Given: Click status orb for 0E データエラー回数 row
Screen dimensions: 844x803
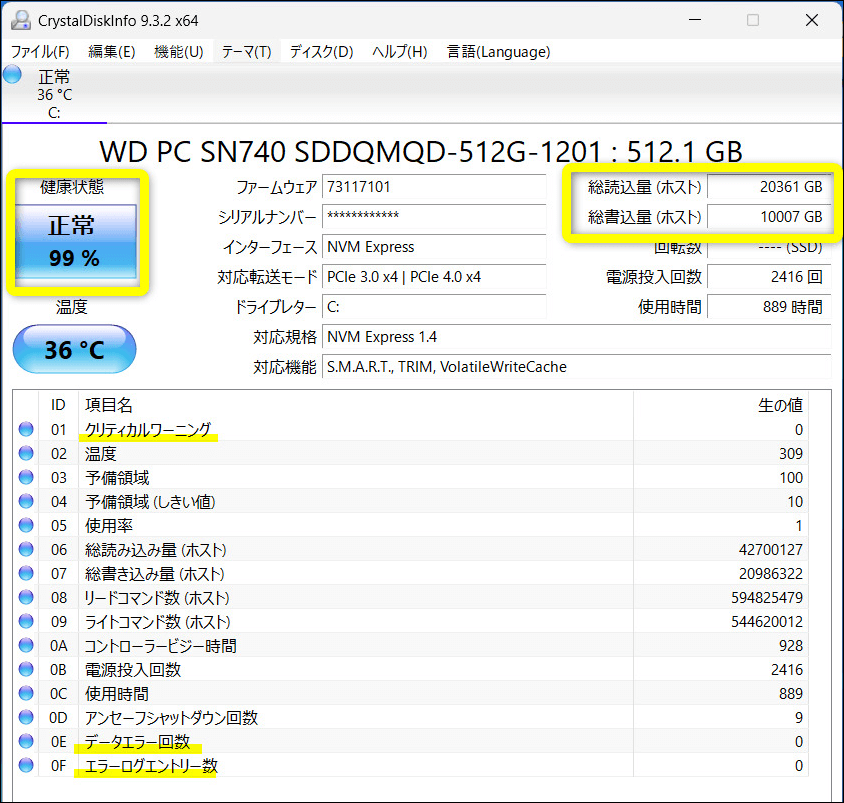Looking at the screenshot, I should click(x=26, y=741).
